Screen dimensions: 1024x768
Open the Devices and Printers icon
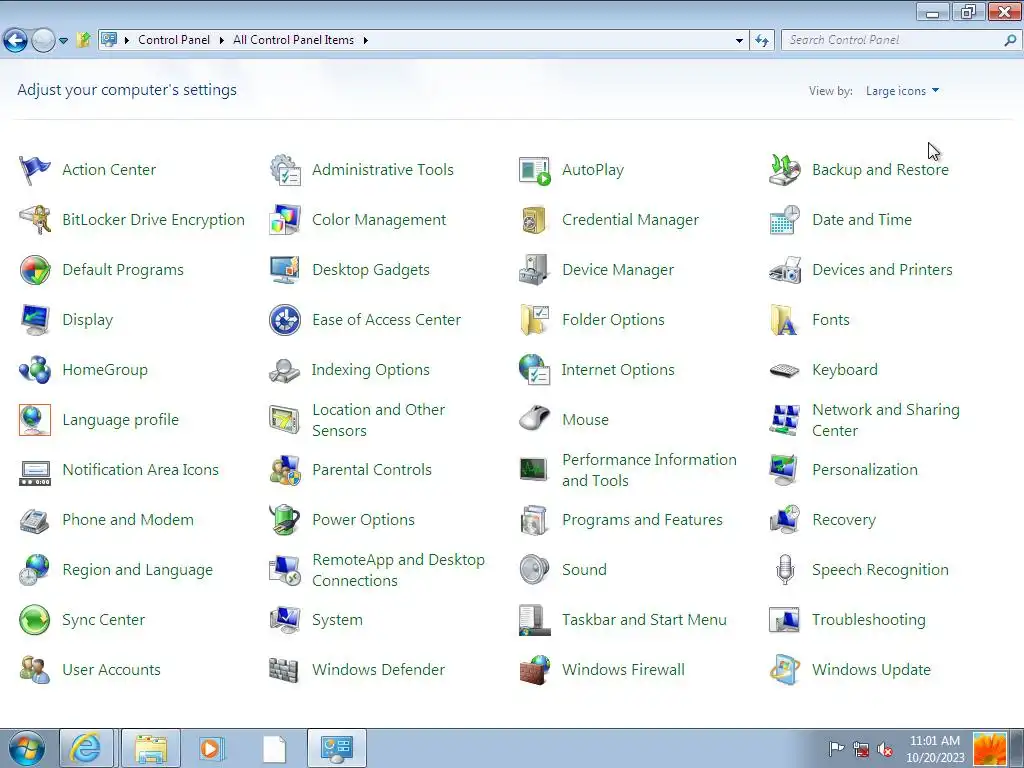pos(784,270)
